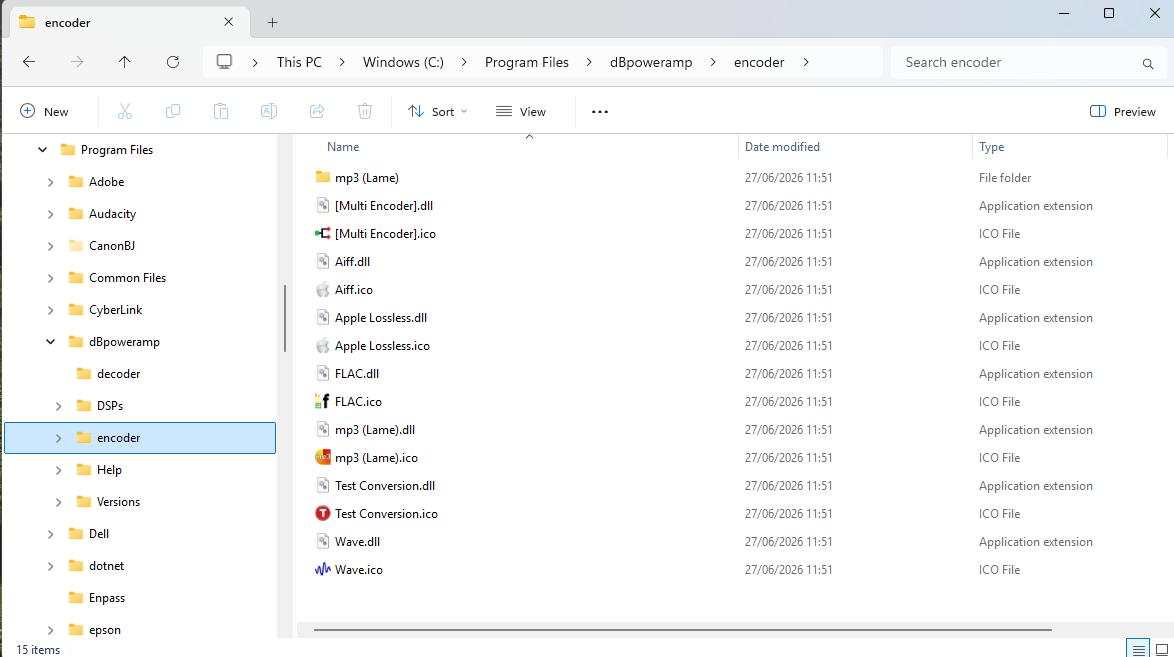Sort by Date modified column header
The width and height of the screenshot is (1174, 657).
pos(782,147)
